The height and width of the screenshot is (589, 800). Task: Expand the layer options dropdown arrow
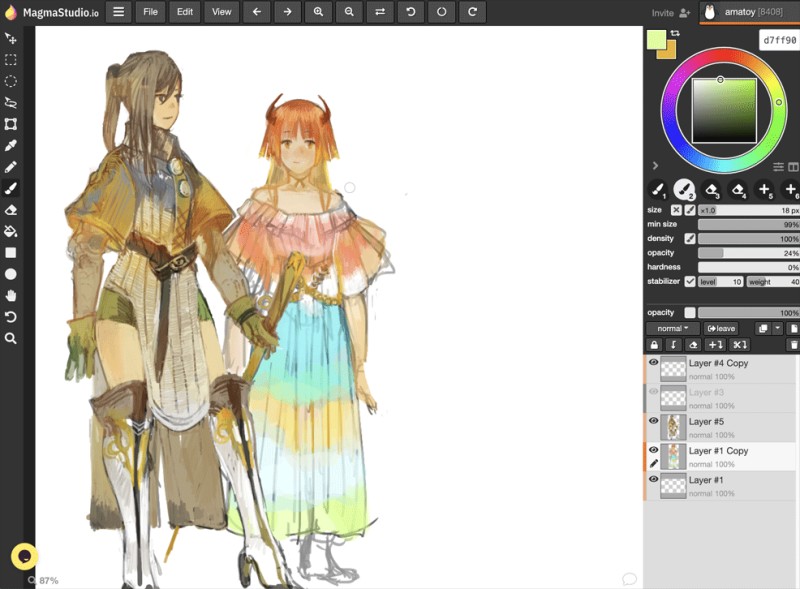(x=777, y=328)
